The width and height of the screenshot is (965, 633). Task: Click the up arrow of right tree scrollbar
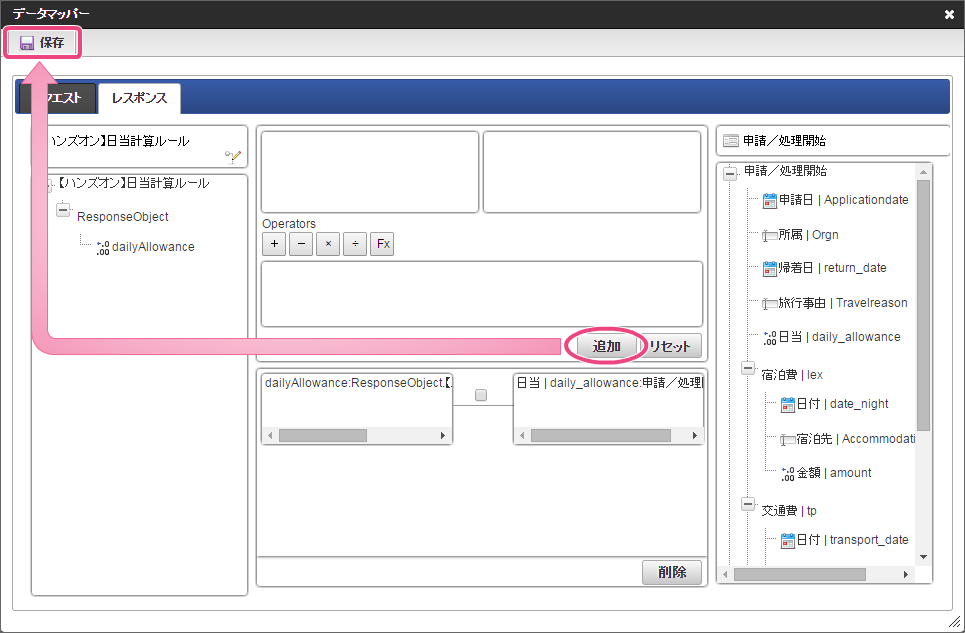click(923, 172)
